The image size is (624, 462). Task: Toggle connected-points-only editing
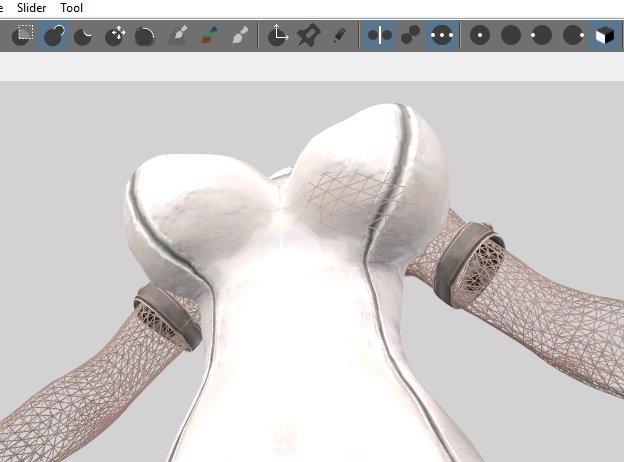click(410, 36)
